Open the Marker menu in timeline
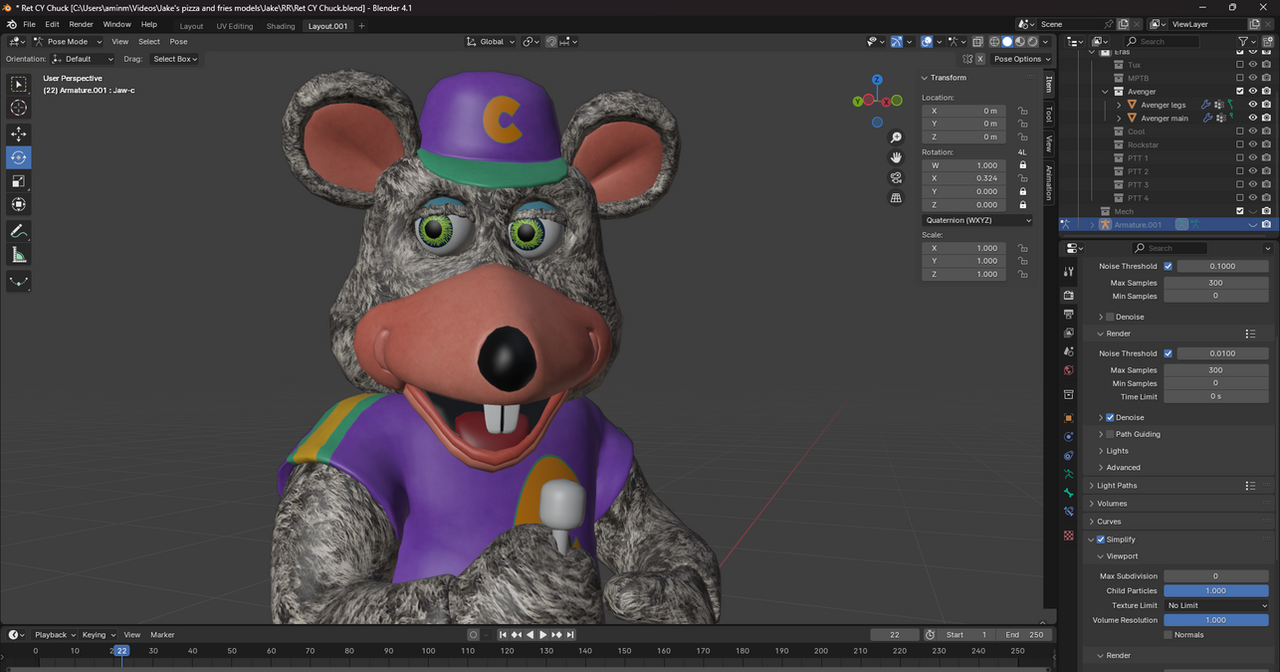The width and height of the screenshot is (1280, 672). click(162, 635)
